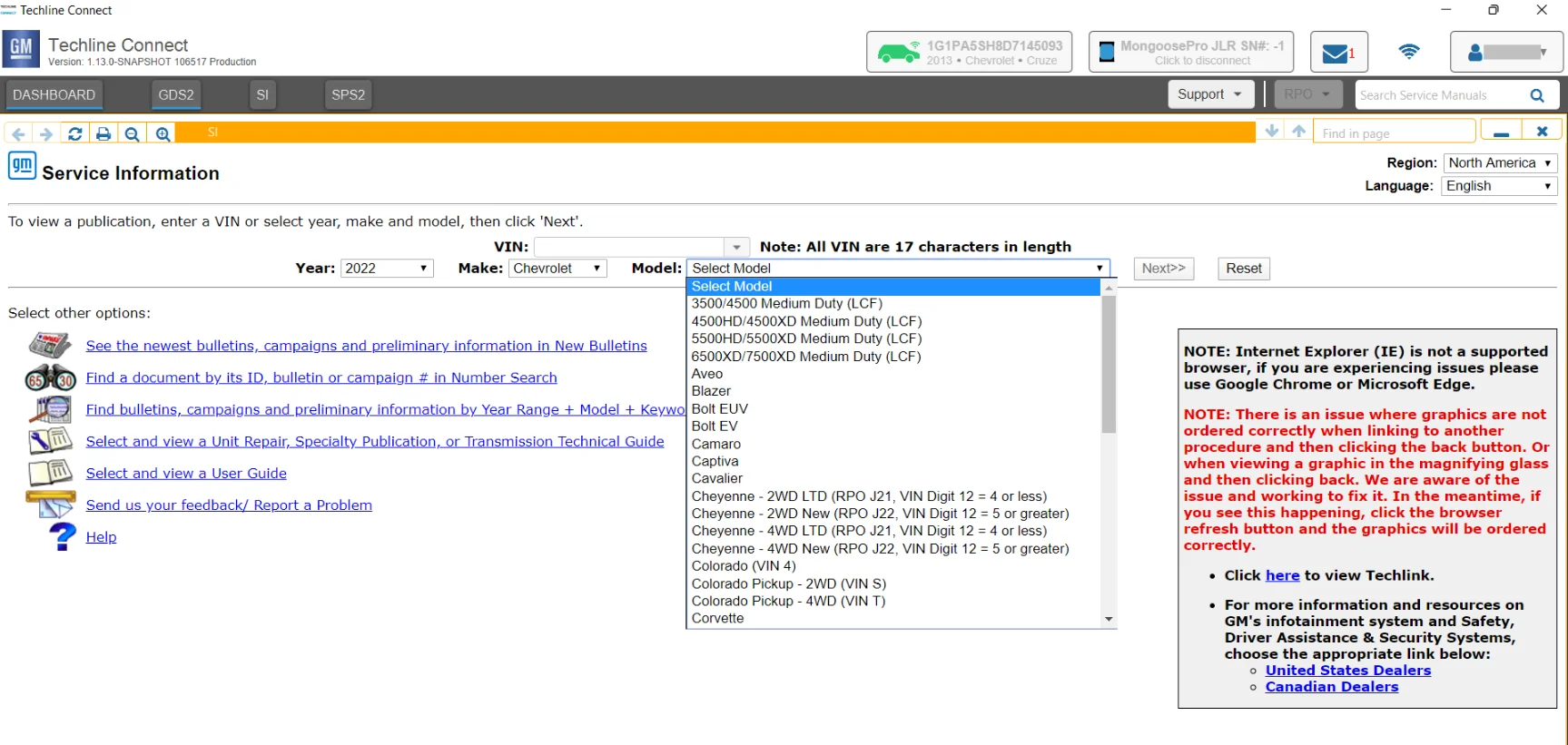The image size is (1568, 745).
Task: Open the United States Dealers link
Action: click(x=1347, y=671)
